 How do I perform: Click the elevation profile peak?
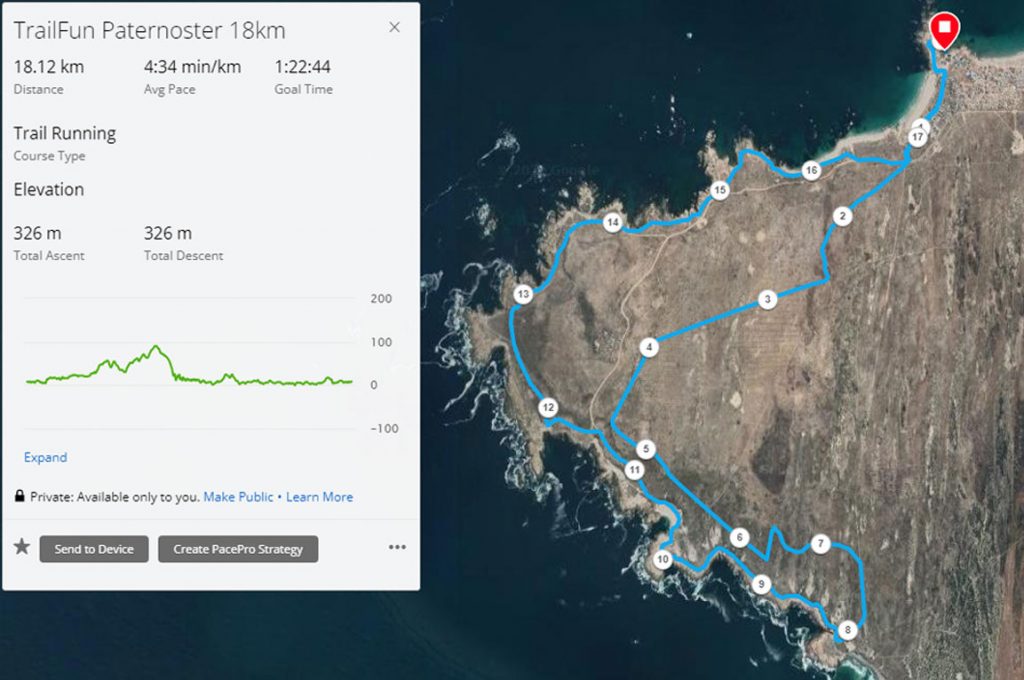pyautogui.click(x=155, y=347)
